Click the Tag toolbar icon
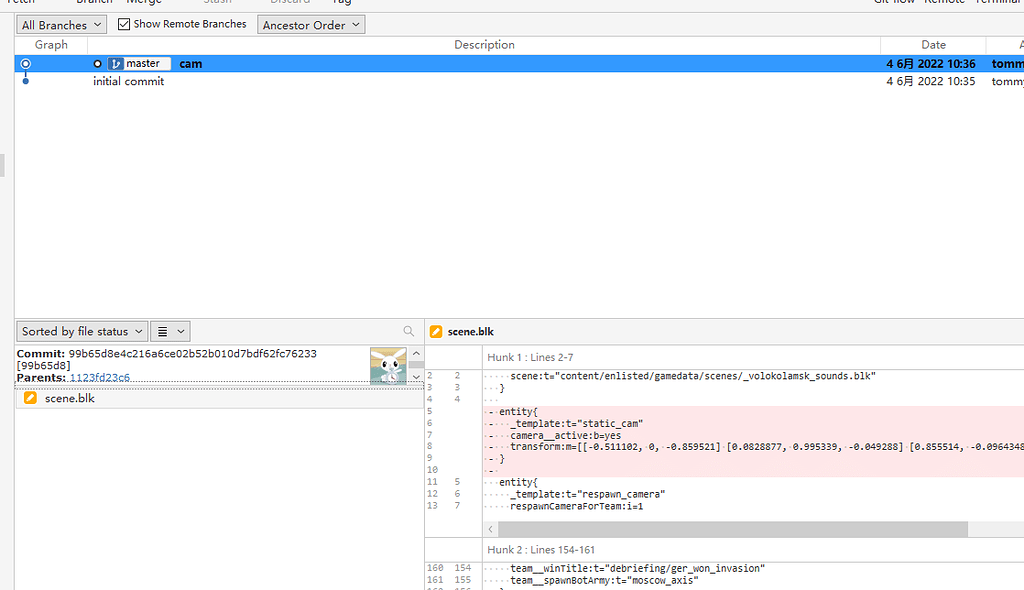Image resolution: width=1024 pixels, height=590 pixels. click(x=342, y=3)
